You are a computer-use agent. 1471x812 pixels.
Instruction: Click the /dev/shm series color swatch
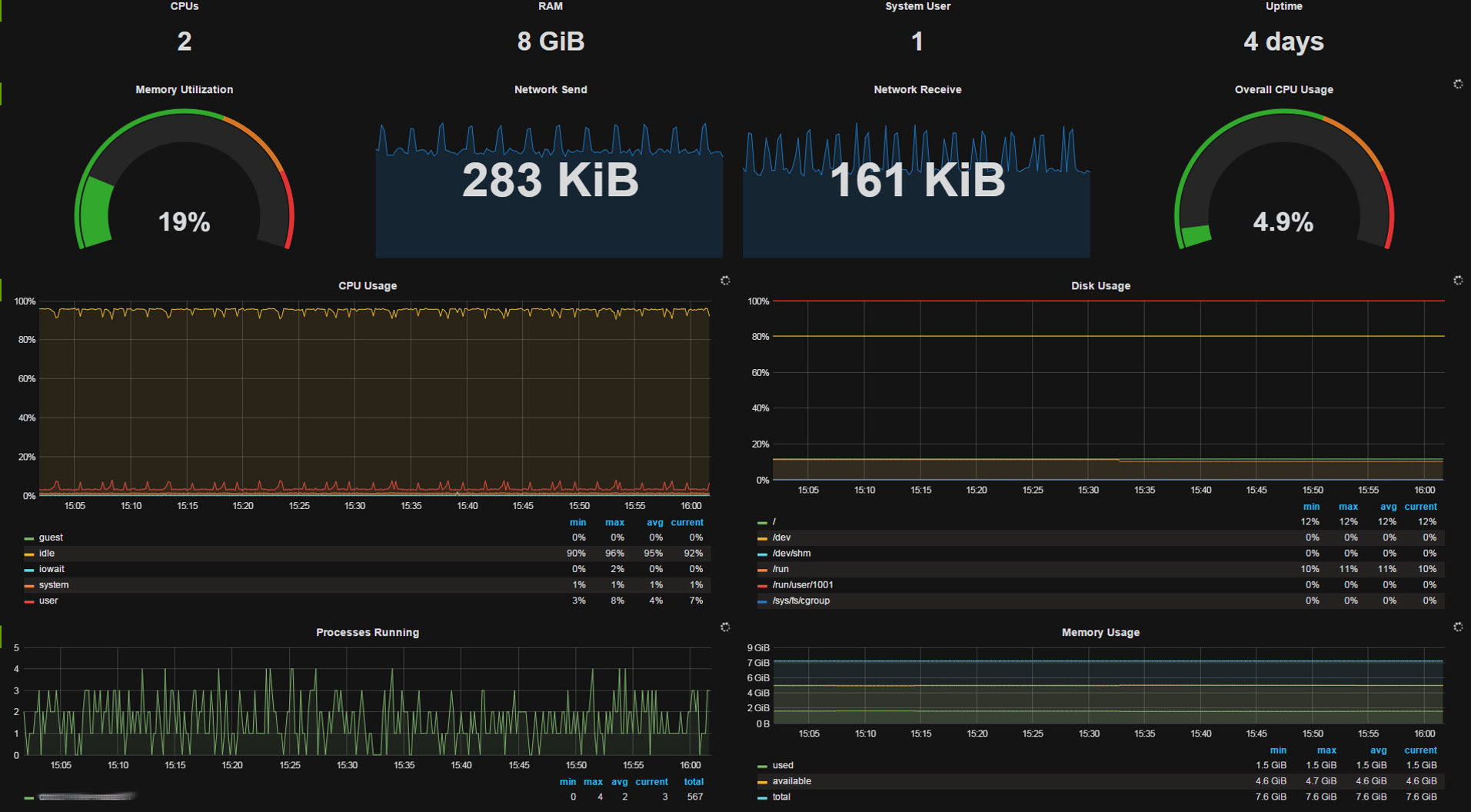(x=762, y=554)
